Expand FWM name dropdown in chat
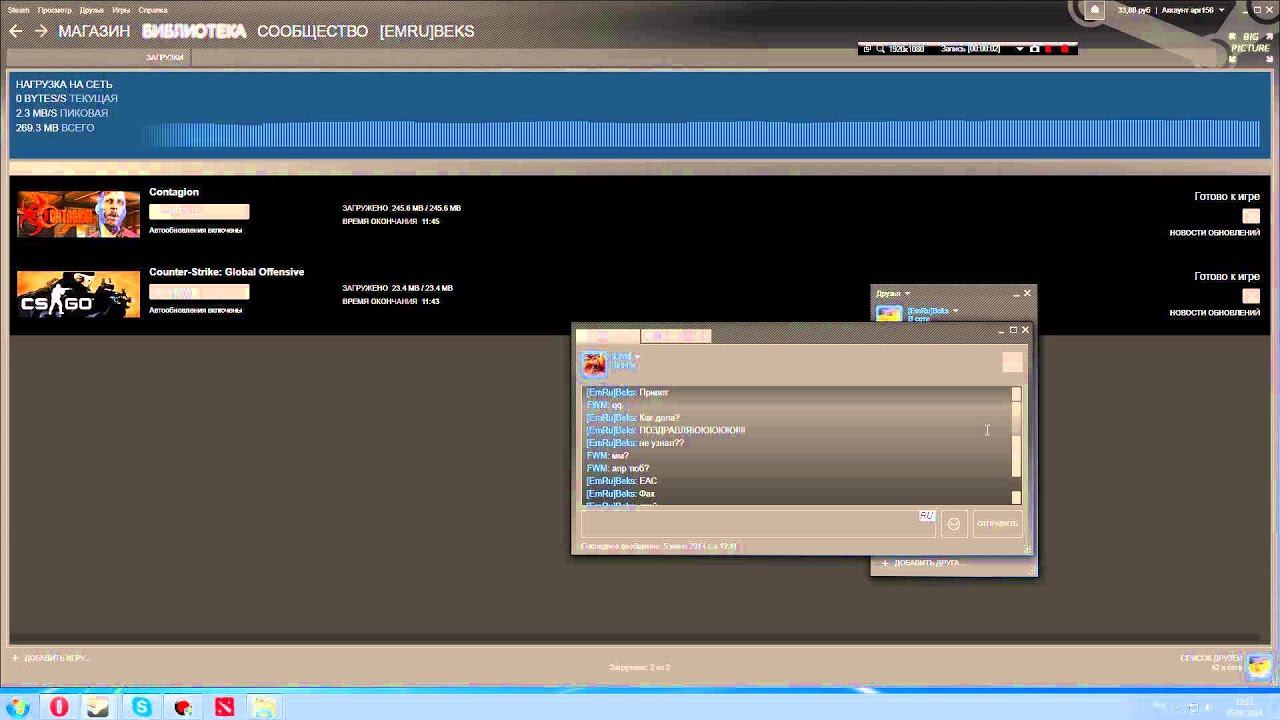The image size is (1280, 720). [x=637, y=357]
